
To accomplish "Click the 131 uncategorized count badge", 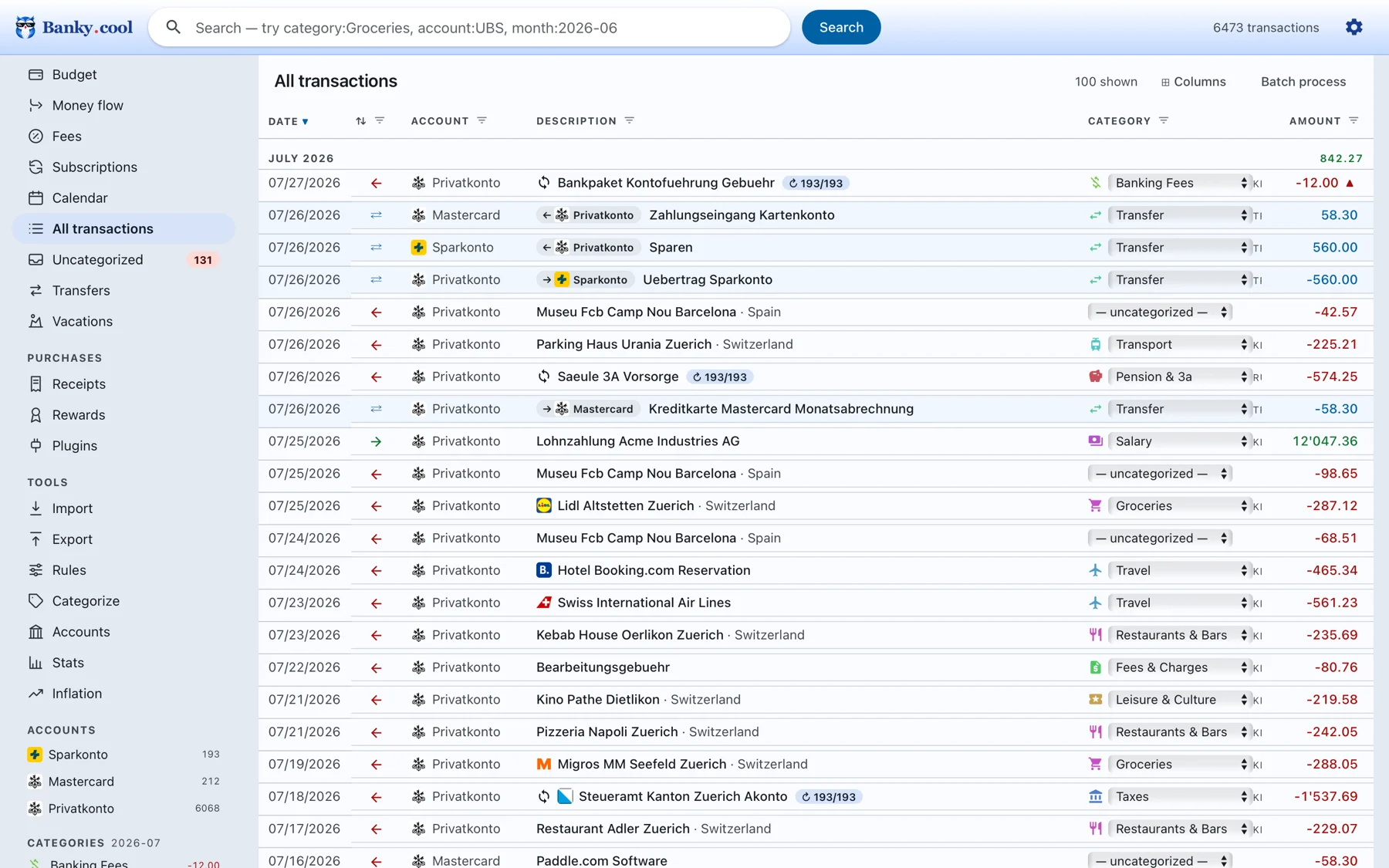I will tap(203, 260).
